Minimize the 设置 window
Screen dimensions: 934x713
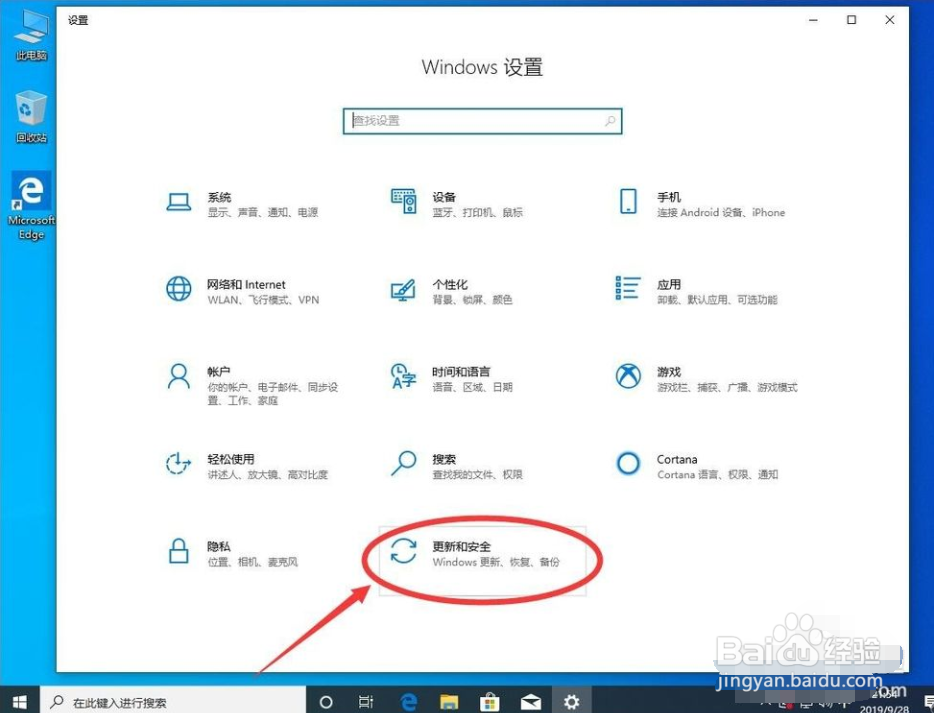[x=813, y=20]
